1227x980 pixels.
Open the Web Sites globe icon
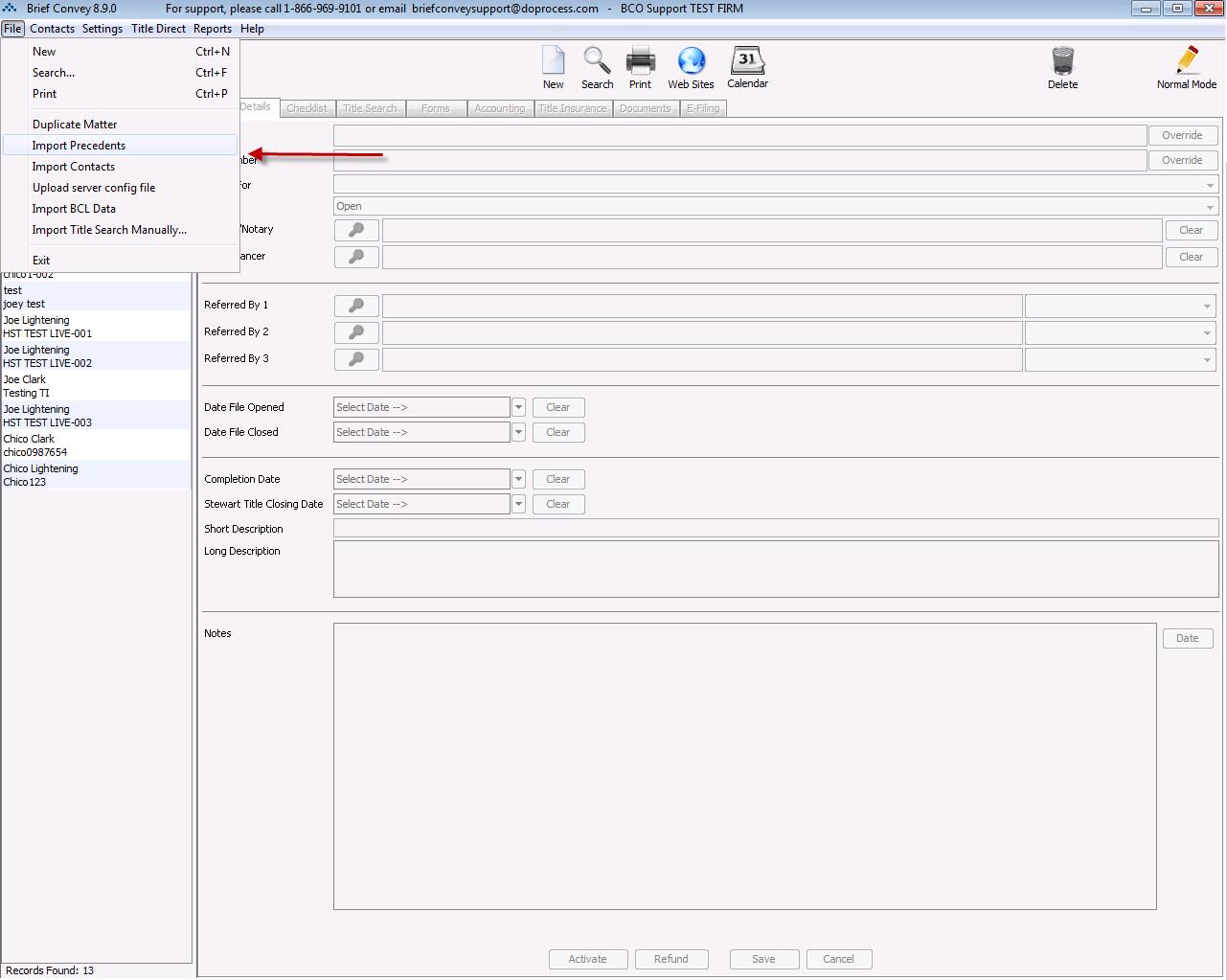[x=691, y=60]
